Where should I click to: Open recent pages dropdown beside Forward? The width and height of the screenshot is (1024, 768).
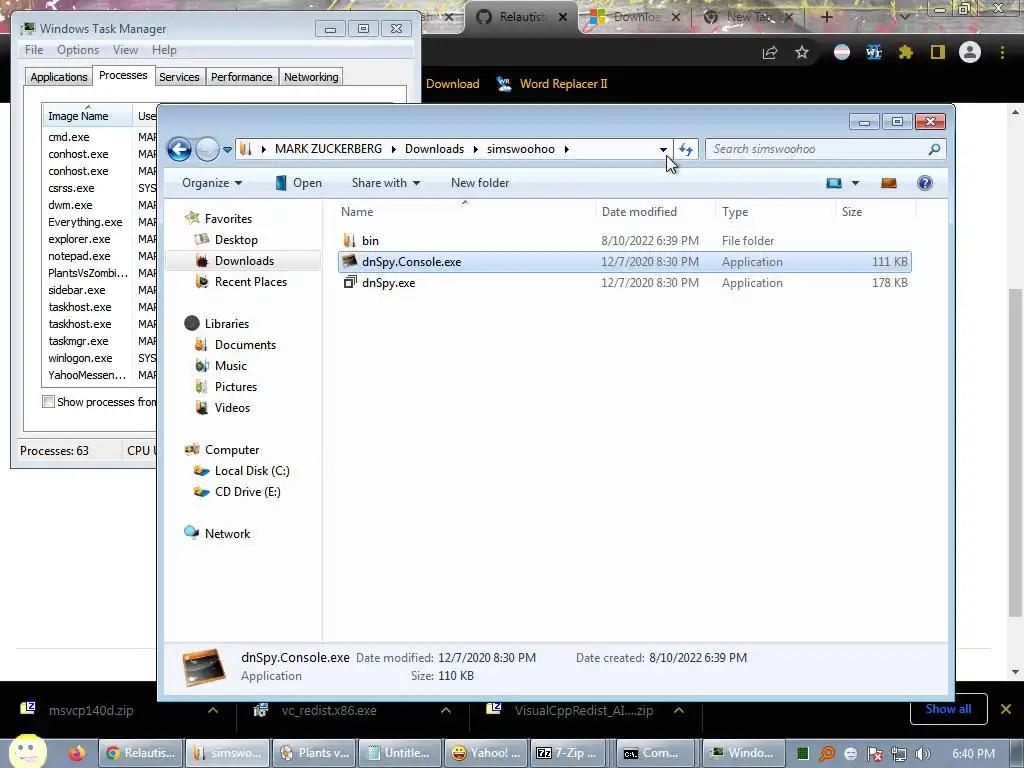[227, 150]
